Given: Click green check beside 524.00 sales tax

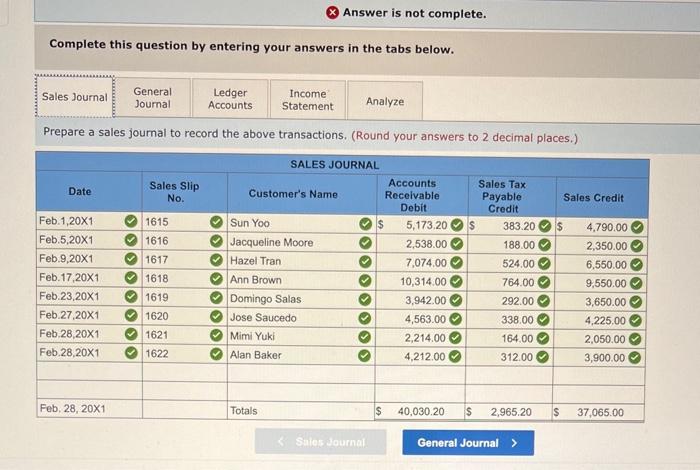Looking at the screenshot, I should [x=544, y=264].
